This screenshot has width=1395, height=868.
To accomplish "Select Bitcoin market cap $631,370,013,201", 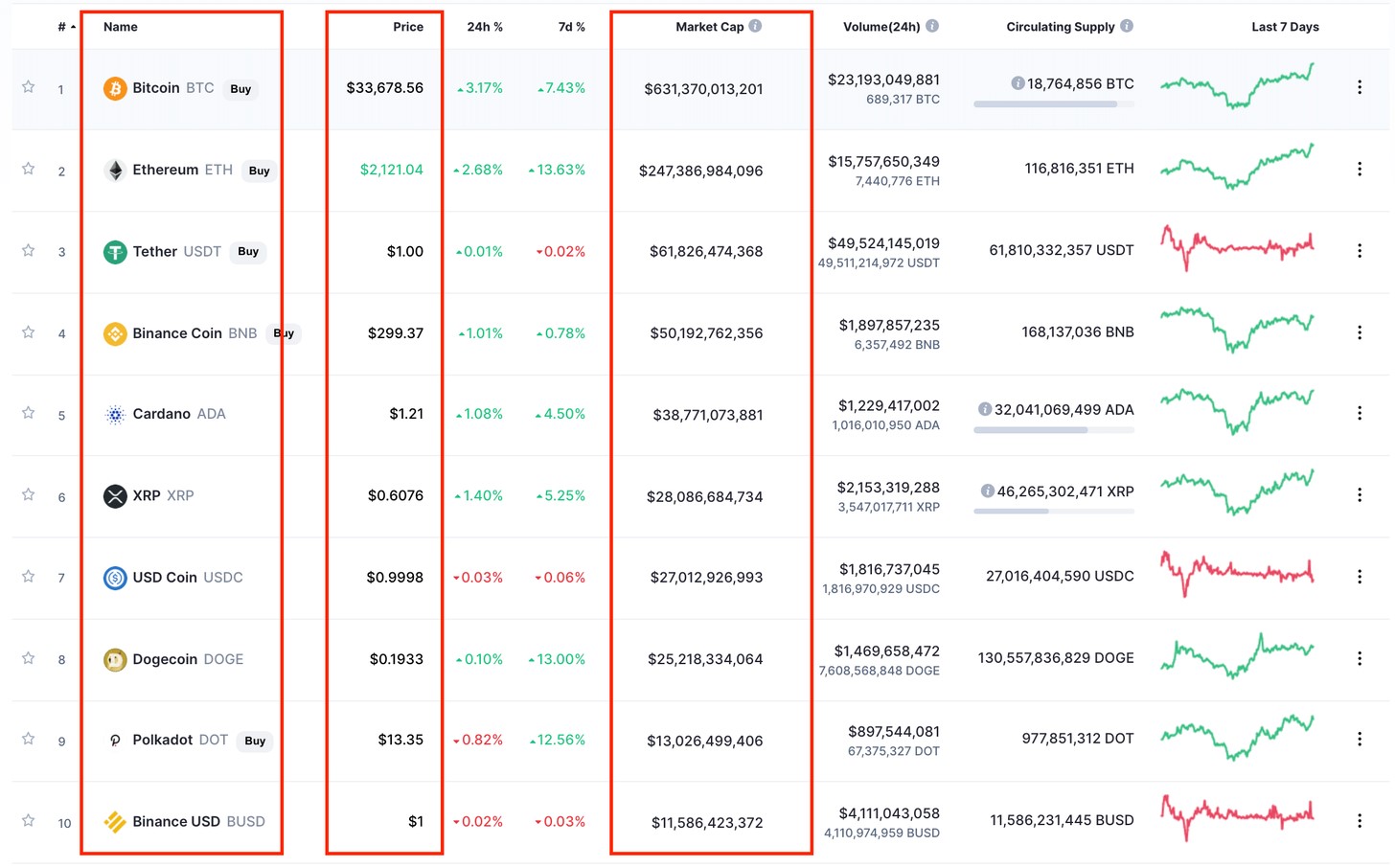I will [703, 89].
